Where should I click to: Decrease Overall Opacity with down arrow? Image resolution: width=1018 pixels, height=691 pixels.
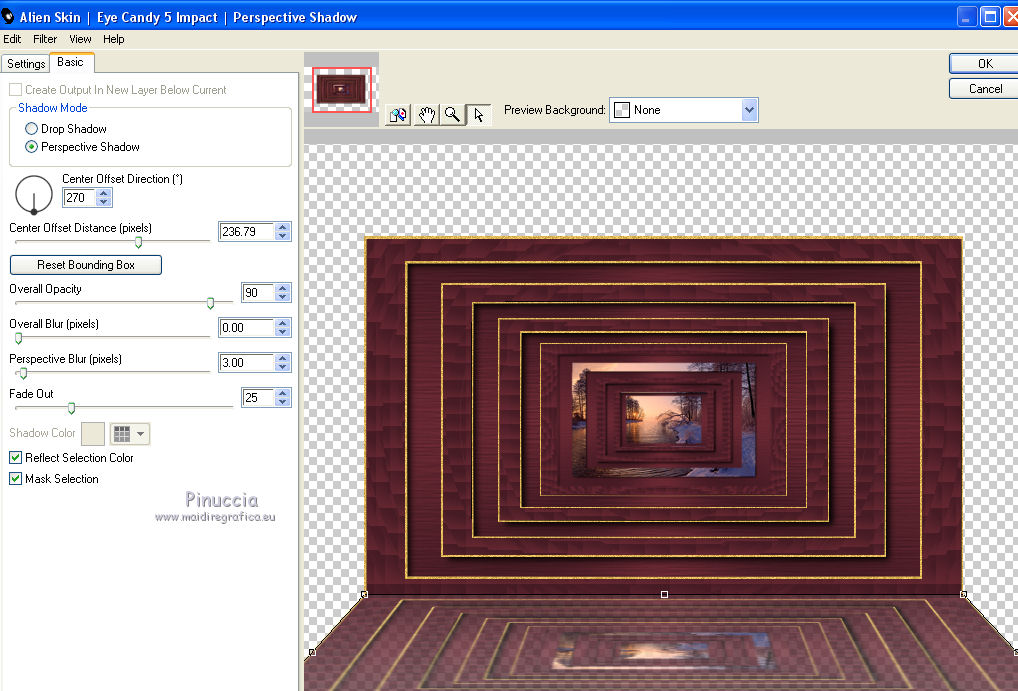coord(282,297)
